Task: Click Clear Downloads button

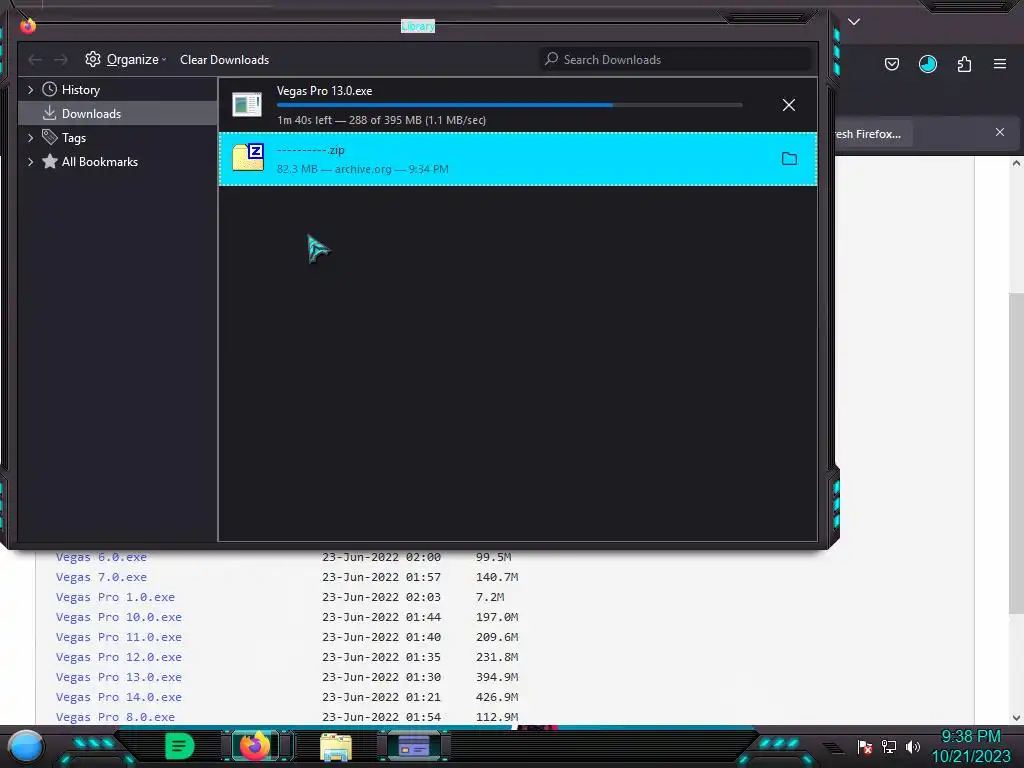Action: click(225, 59)
